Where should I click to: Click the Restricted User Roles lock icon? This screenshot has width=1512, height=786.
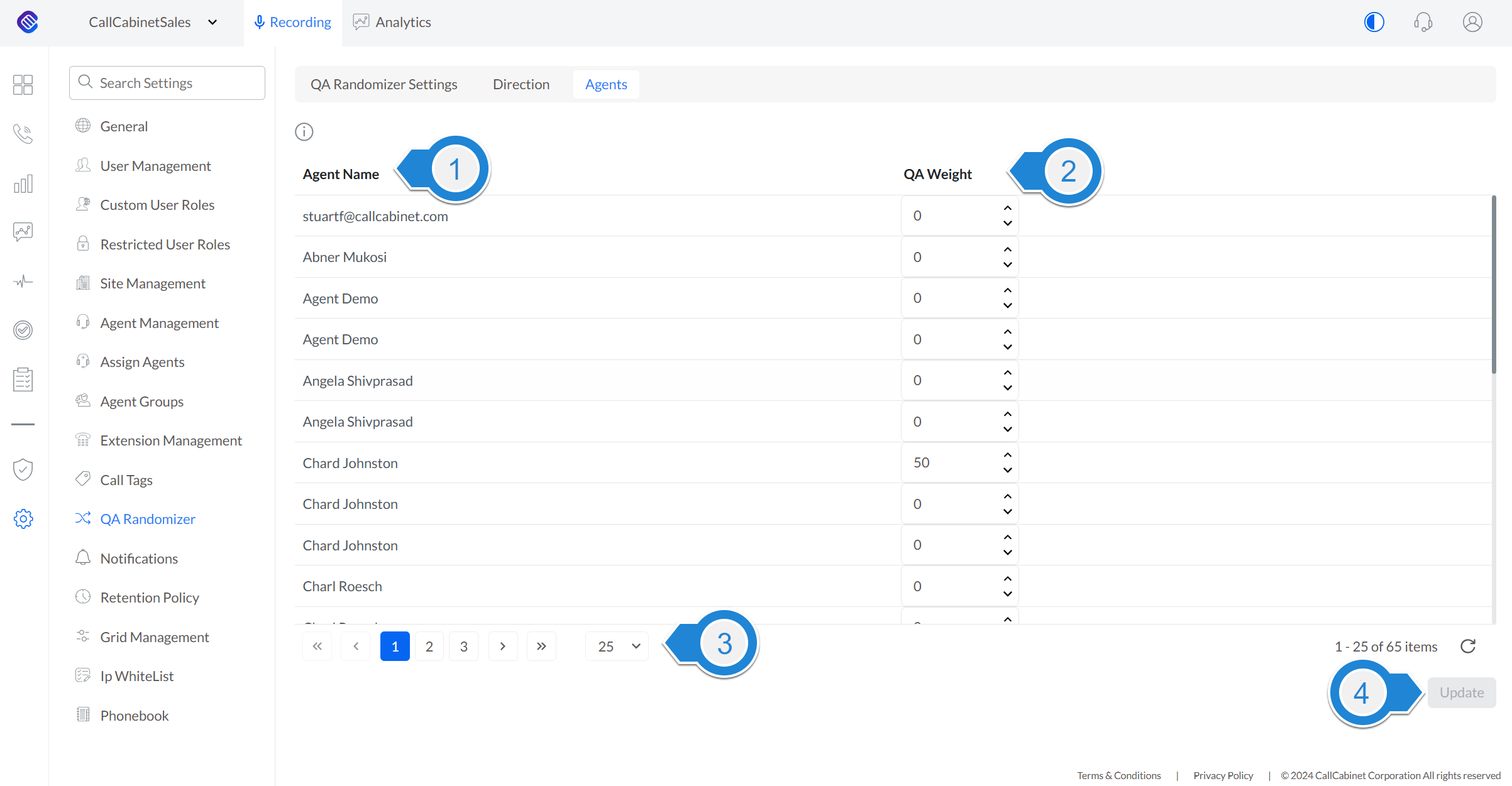83,244
